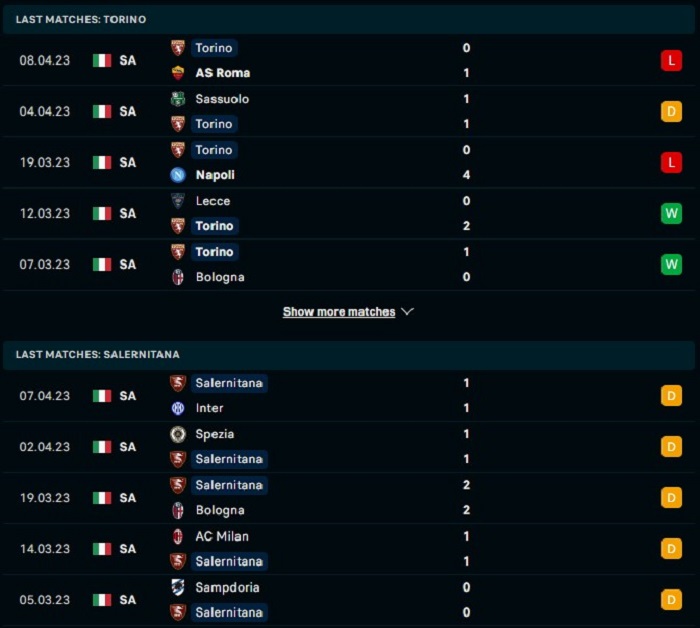Viewport: 700px width, 628px height.
Task: Open the Bologna team name in 07.03.23 match
Action: pos(220,277)
